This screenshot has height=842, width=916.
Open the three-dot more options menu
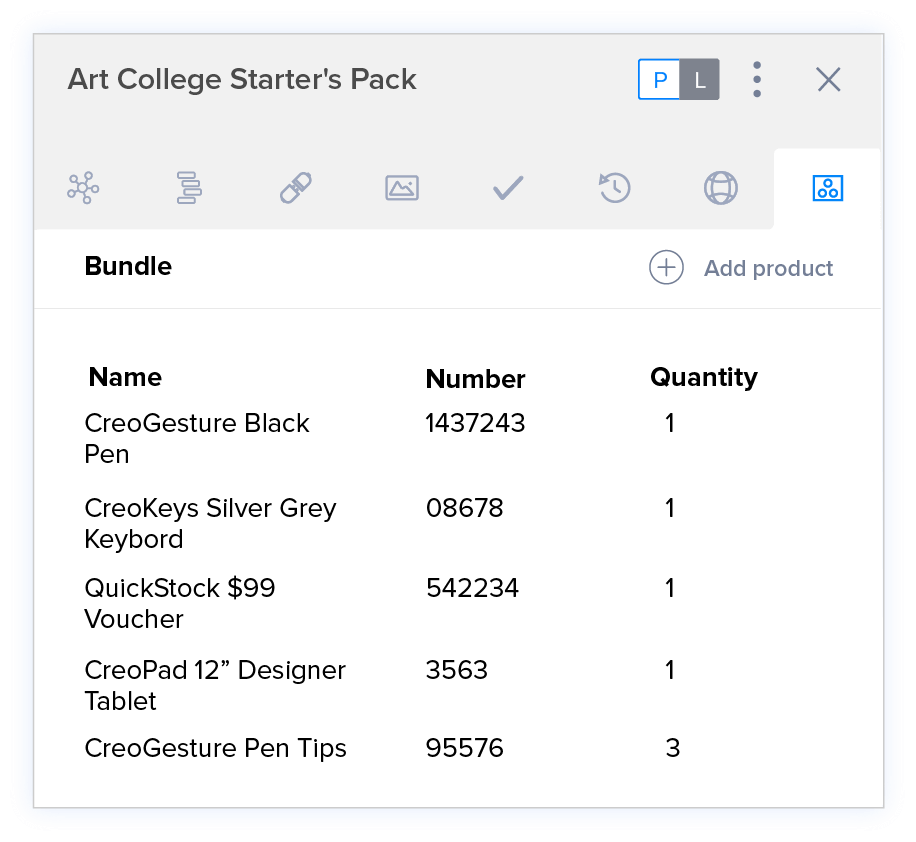point(757,80)
